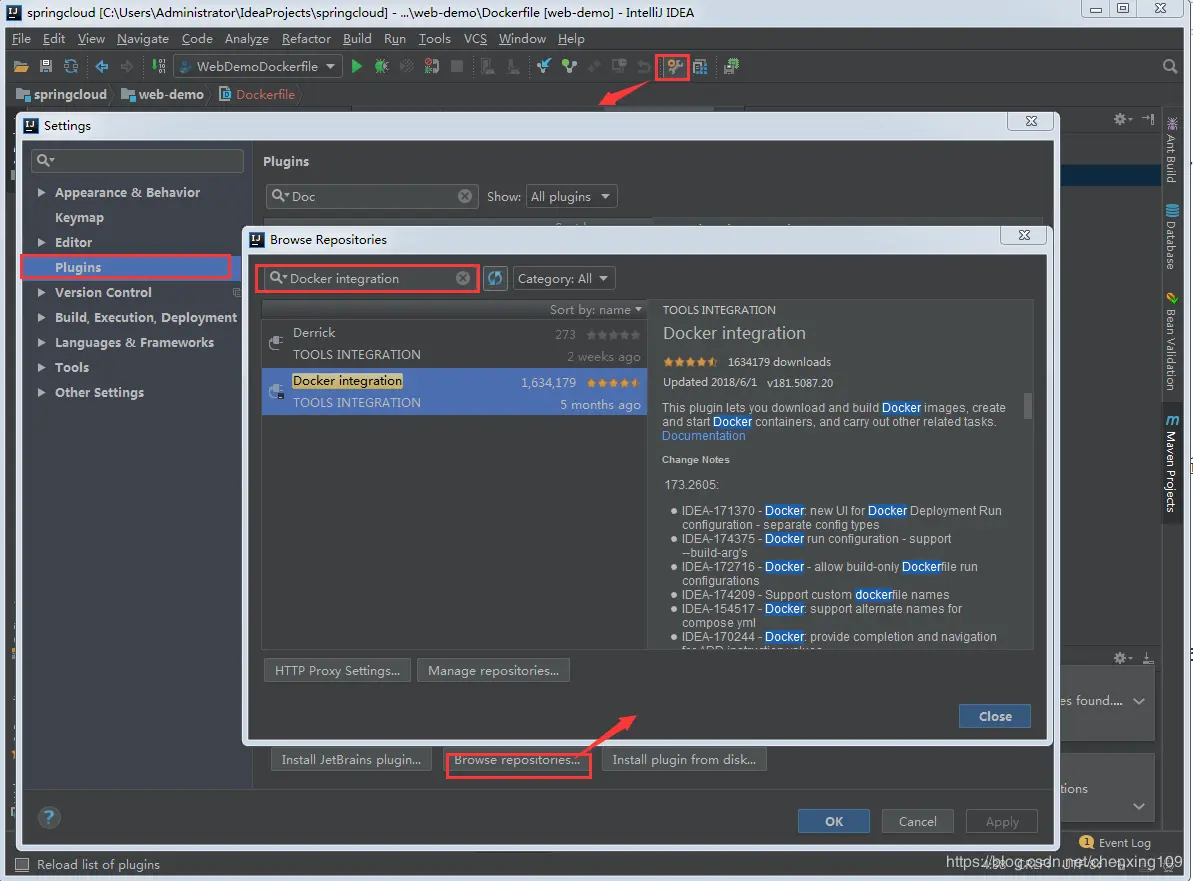Expand the Other Settings node
The image size is (1193, 881).
point(41,393)
